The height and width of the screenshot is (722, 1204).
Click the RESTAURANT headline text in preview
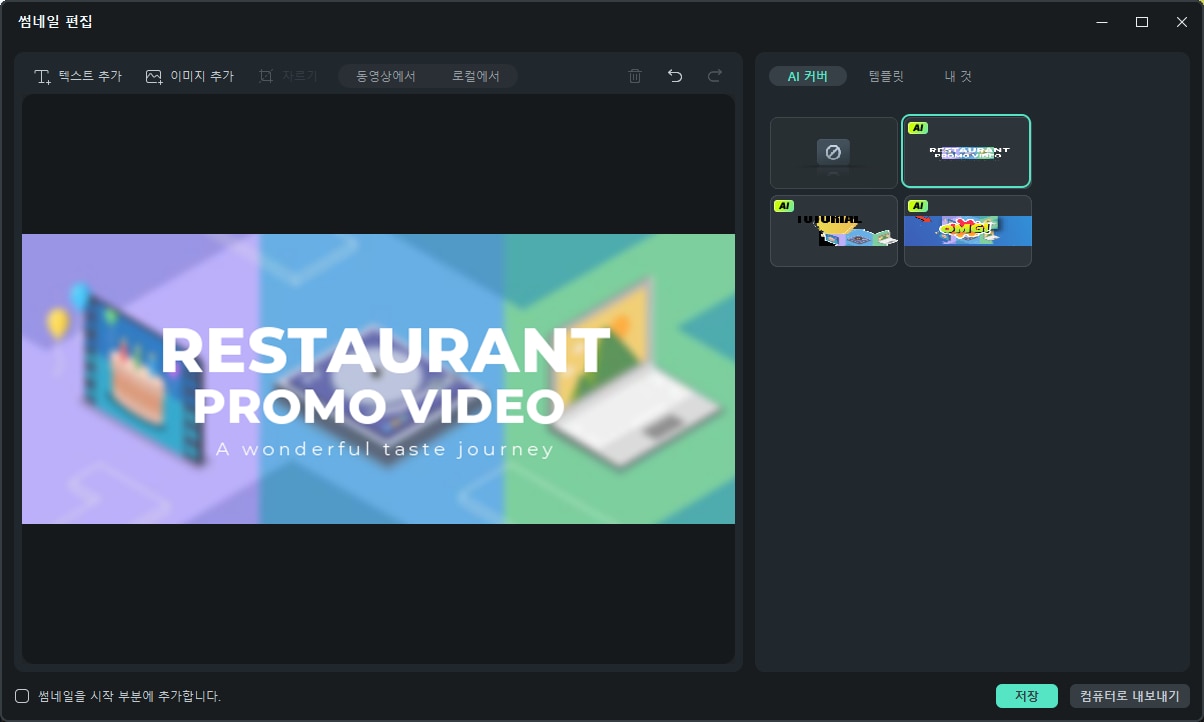point(385,352)
